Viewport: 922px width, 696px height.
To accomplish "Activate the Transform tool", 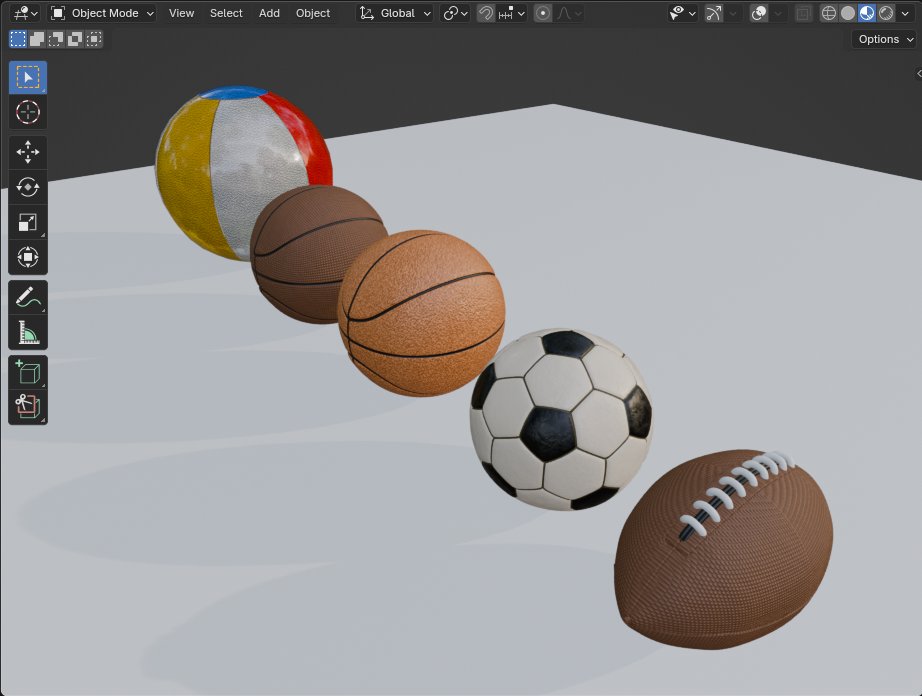I will click(x=28, y=257).
